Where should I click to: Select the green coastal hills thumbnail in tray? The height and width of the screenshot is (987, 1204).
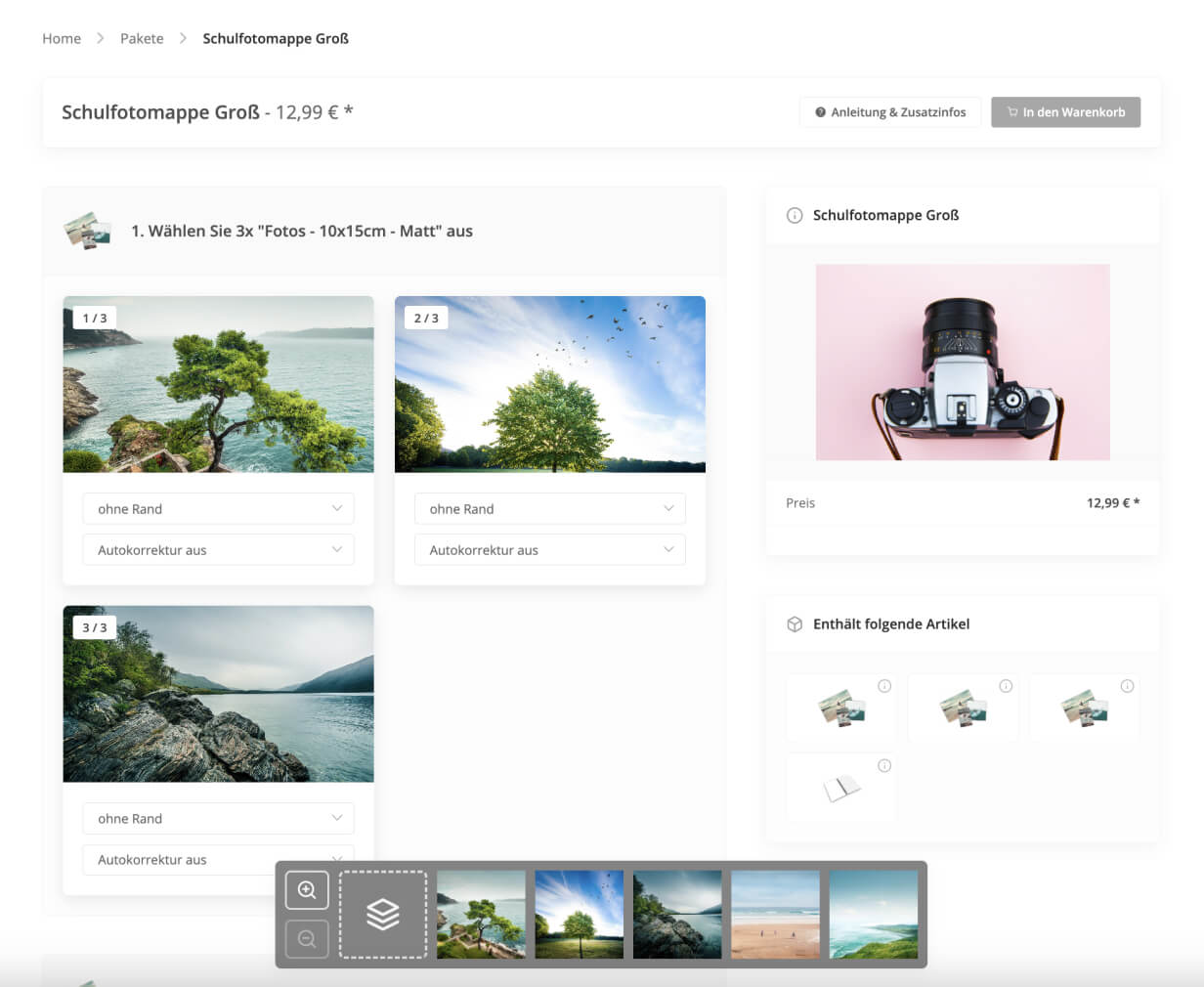(873, 915)
